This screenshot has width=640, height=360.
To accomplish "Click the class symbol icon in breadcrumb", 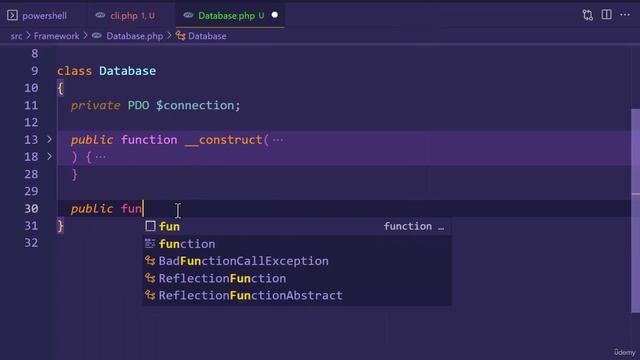I will (181, 36).
